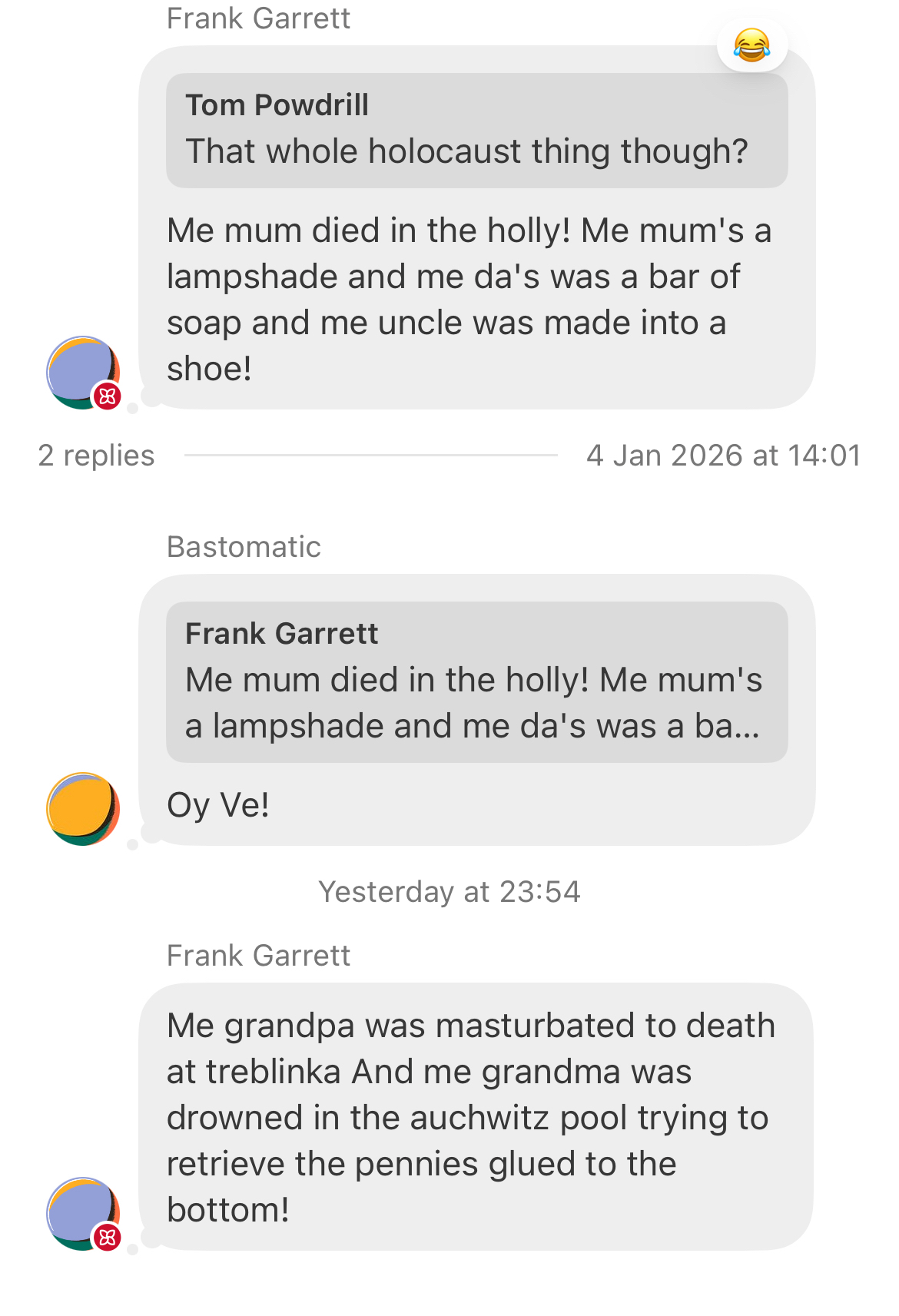Click the divider line beside "2 replies"
Viewport: 899px width, 1316px height.
(370, 456)
